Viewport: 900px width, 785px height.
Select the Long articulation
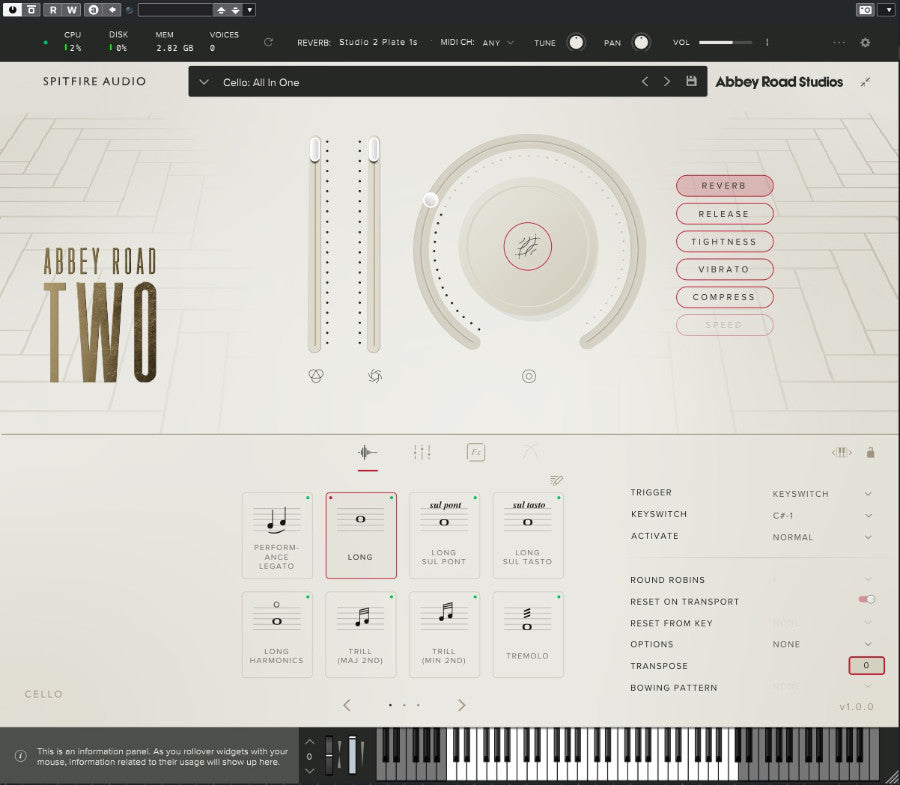point(361,535)
